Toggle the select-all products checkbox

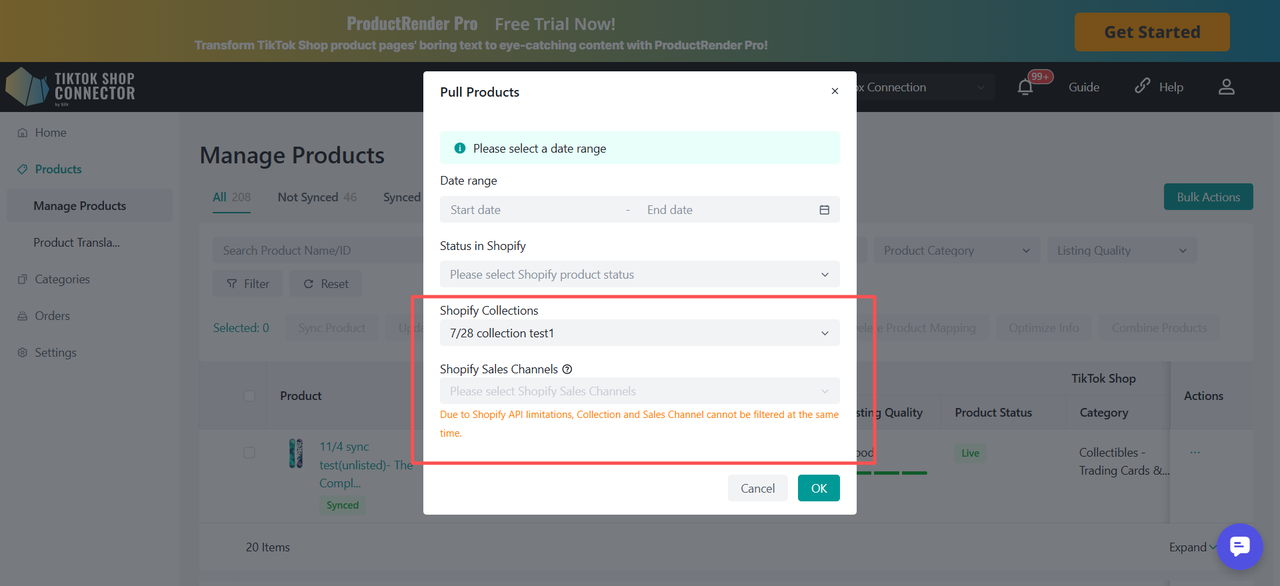coord(250,396)
